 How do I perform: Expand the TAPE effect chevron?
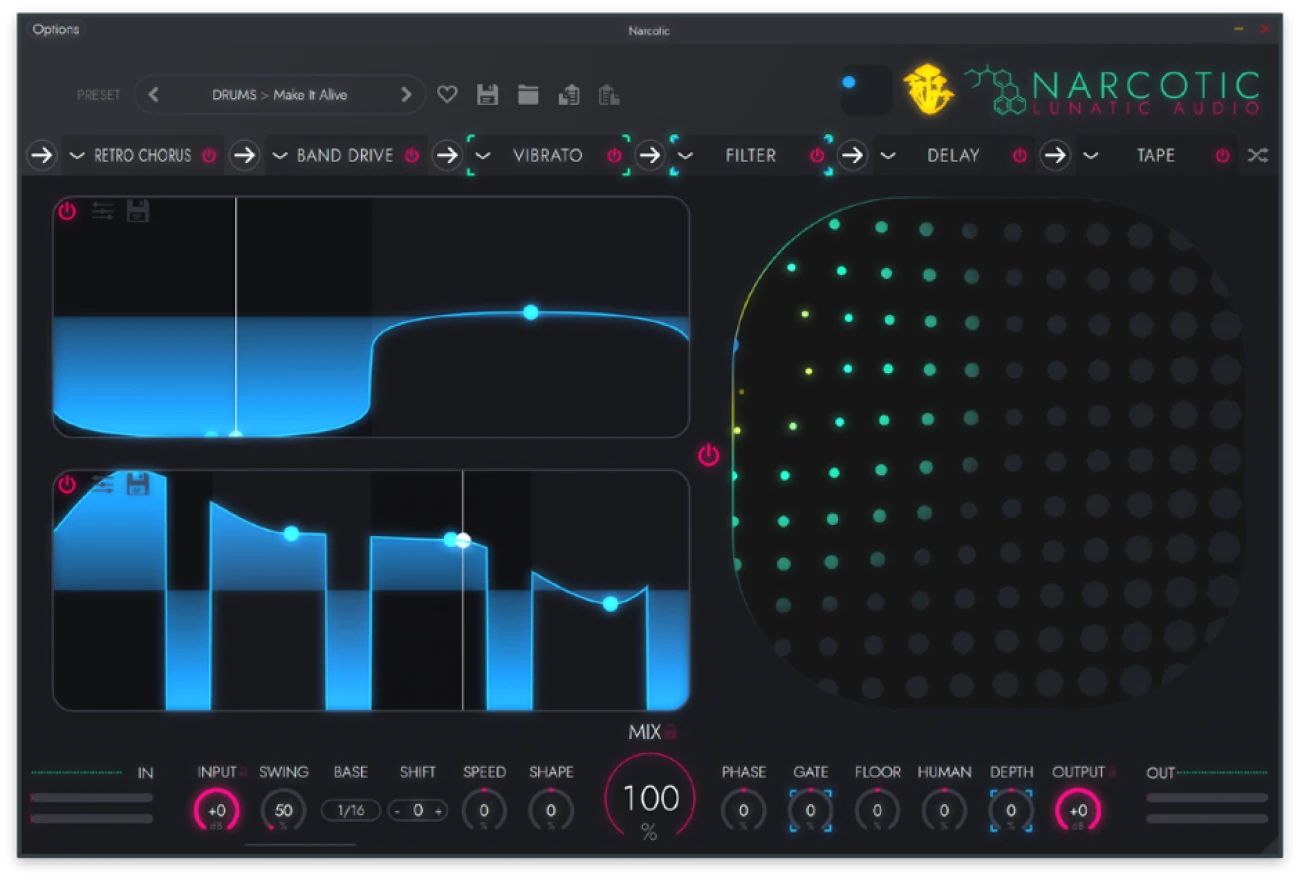pos(1091,156)
